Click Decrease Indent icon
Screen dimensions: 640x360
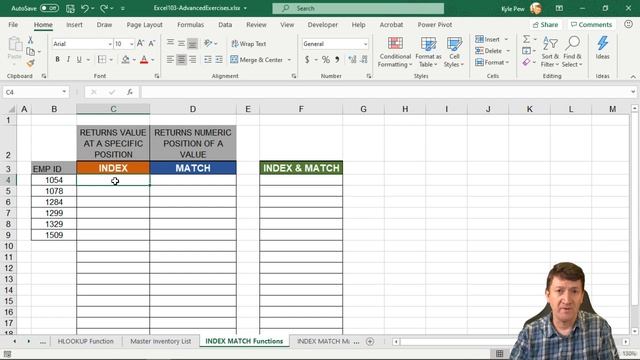(x=208, y=60)
